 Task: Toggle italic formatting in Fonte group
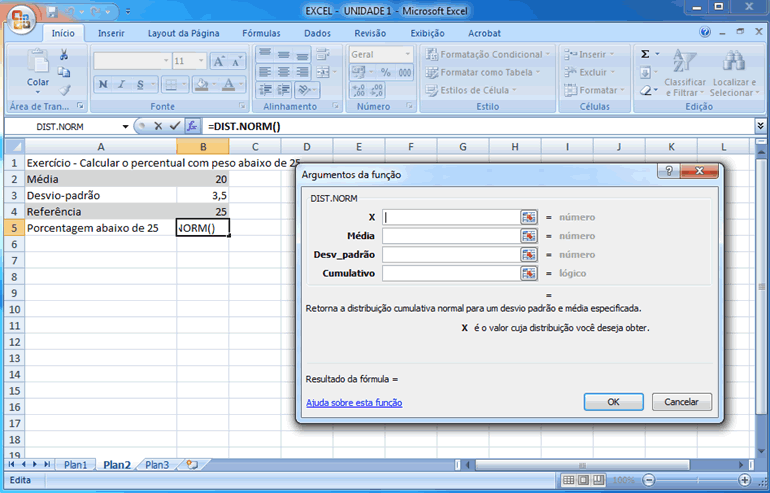click(x=120, y=84)
